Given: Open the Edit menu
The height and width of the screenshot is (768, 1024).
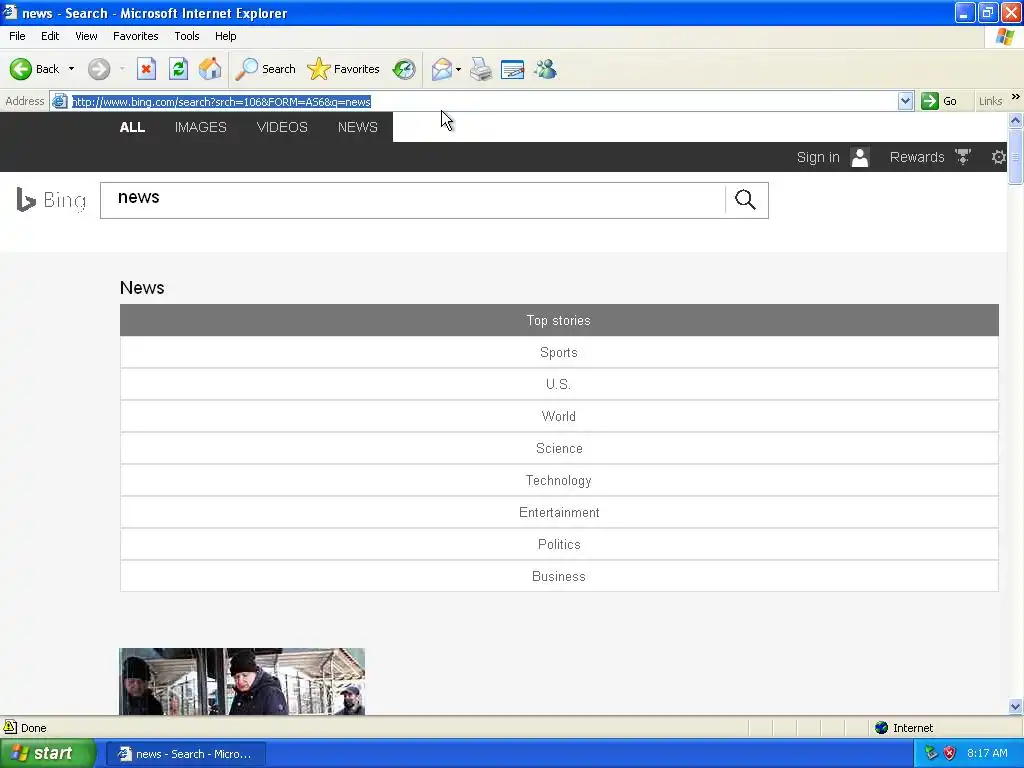Looking at the screenshot, I should click(50, 36).
